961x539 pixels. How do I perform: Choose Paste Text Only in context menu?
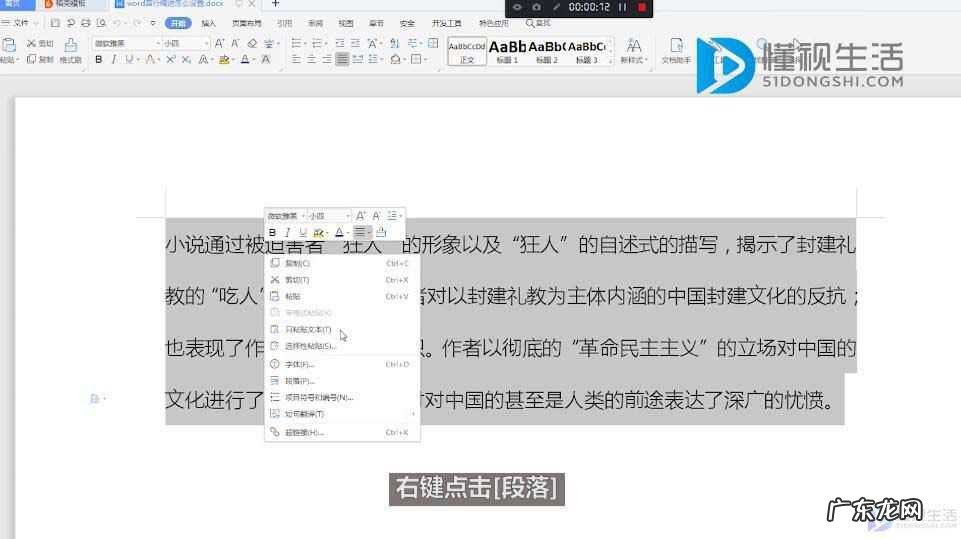click(342, 329)
